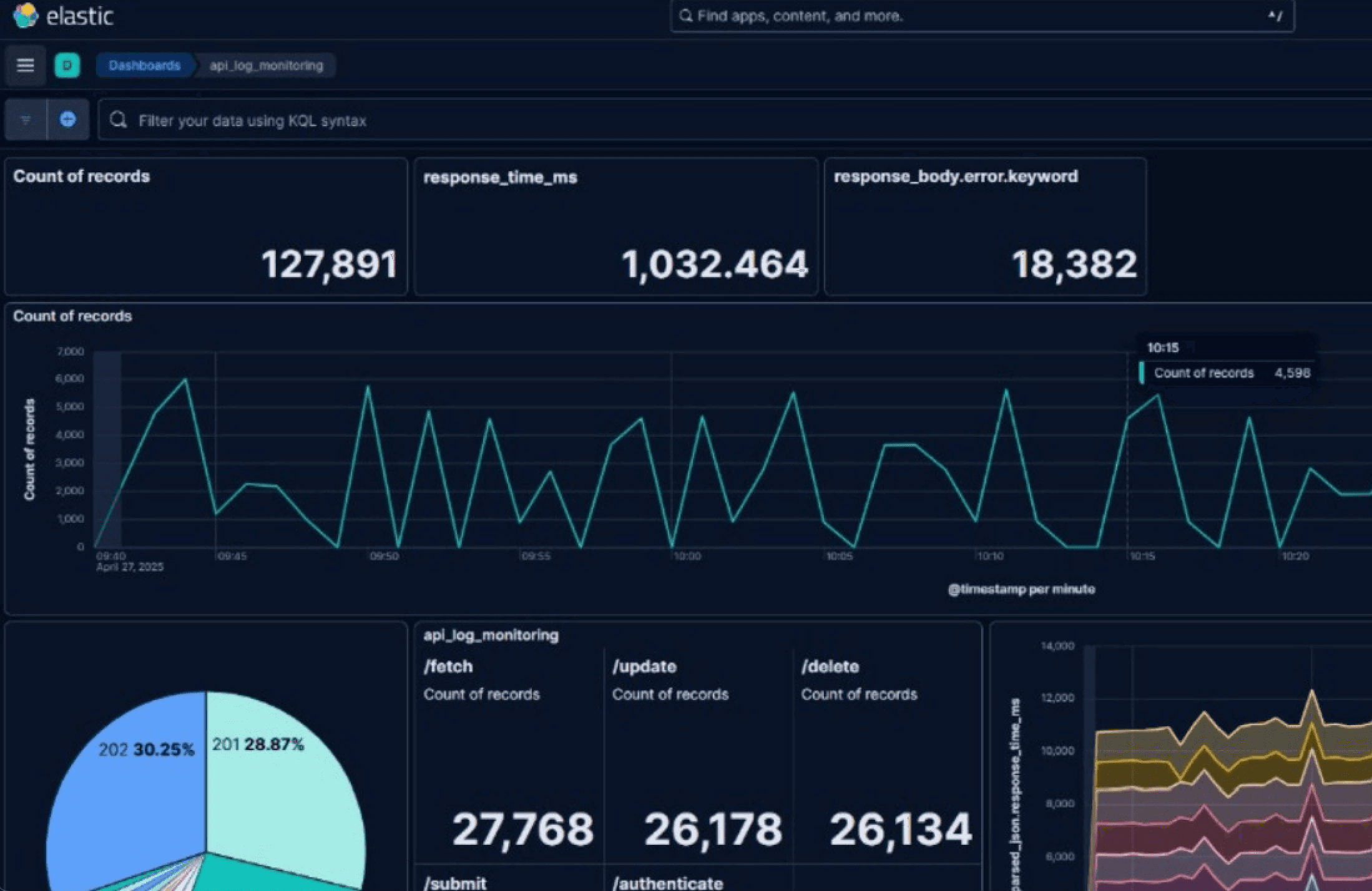Screen dimensions: 1372x891
Task: Click the response_time_ms panel title
Action: point(500,177)
